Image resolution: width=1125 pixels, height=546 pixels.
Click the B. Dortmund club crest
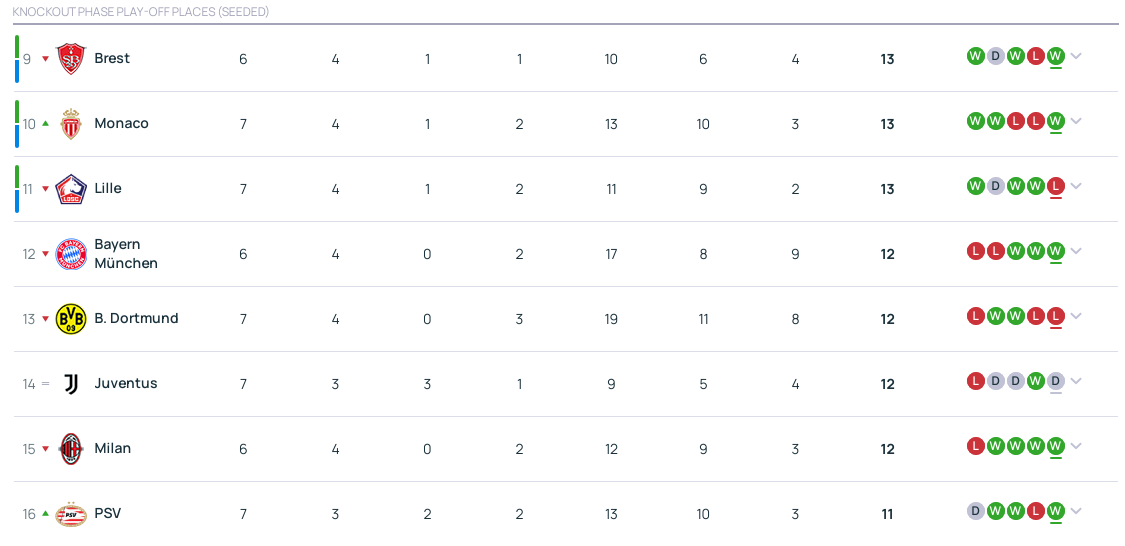(71, 319)
